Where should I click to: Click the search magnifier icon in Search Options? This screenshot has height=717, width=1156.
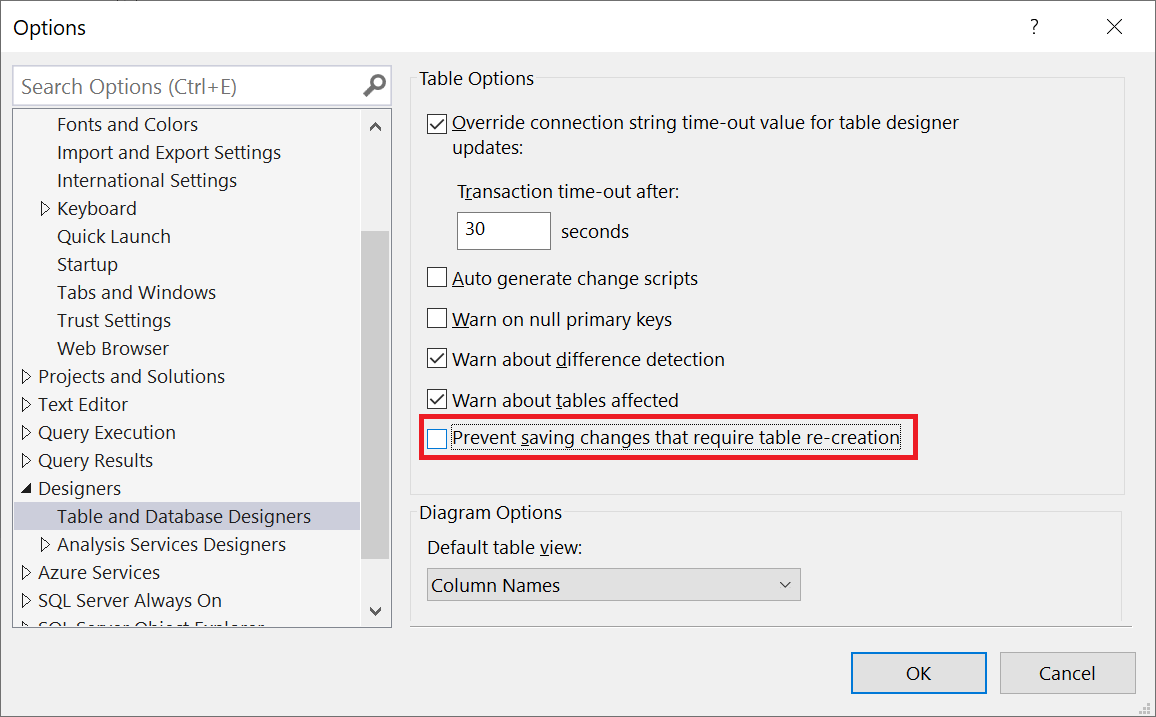(x=374, y=86)
